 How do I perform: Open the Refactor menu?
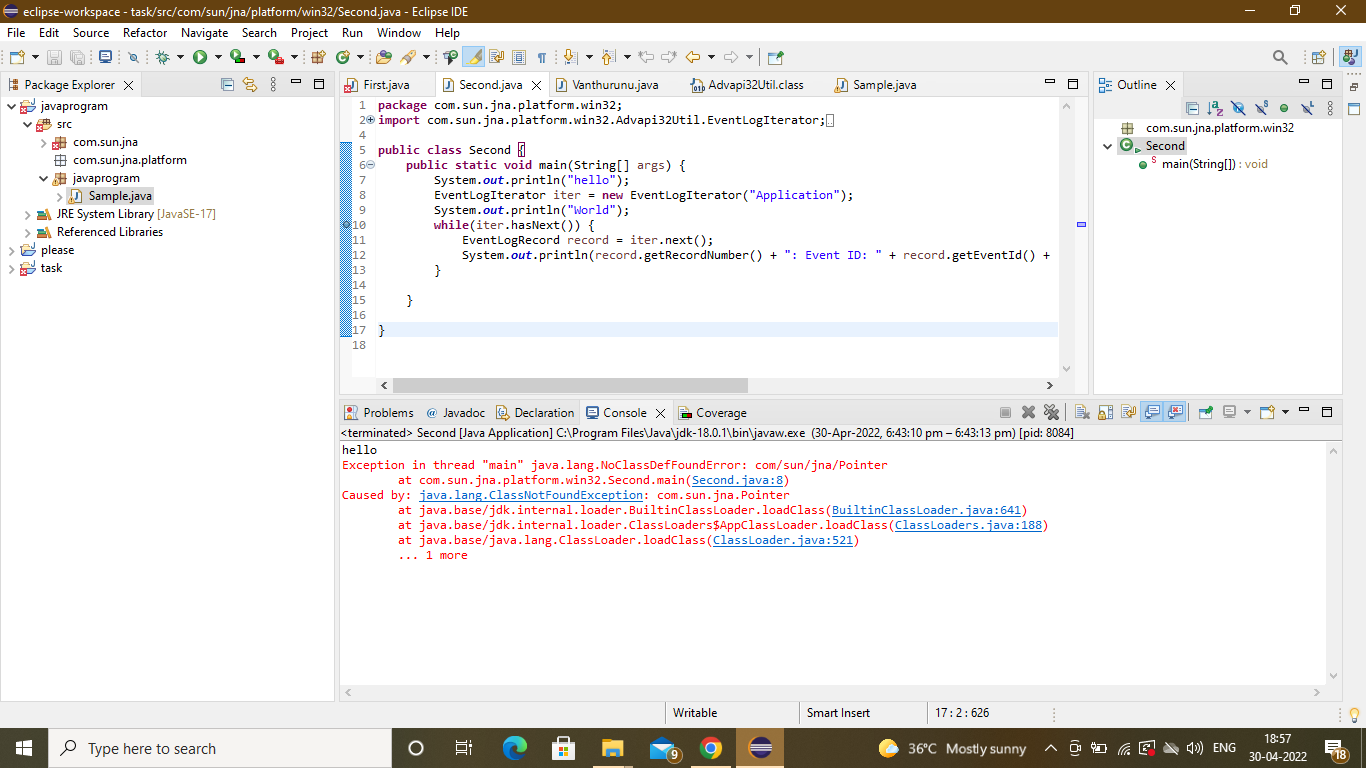click(145, 32)
